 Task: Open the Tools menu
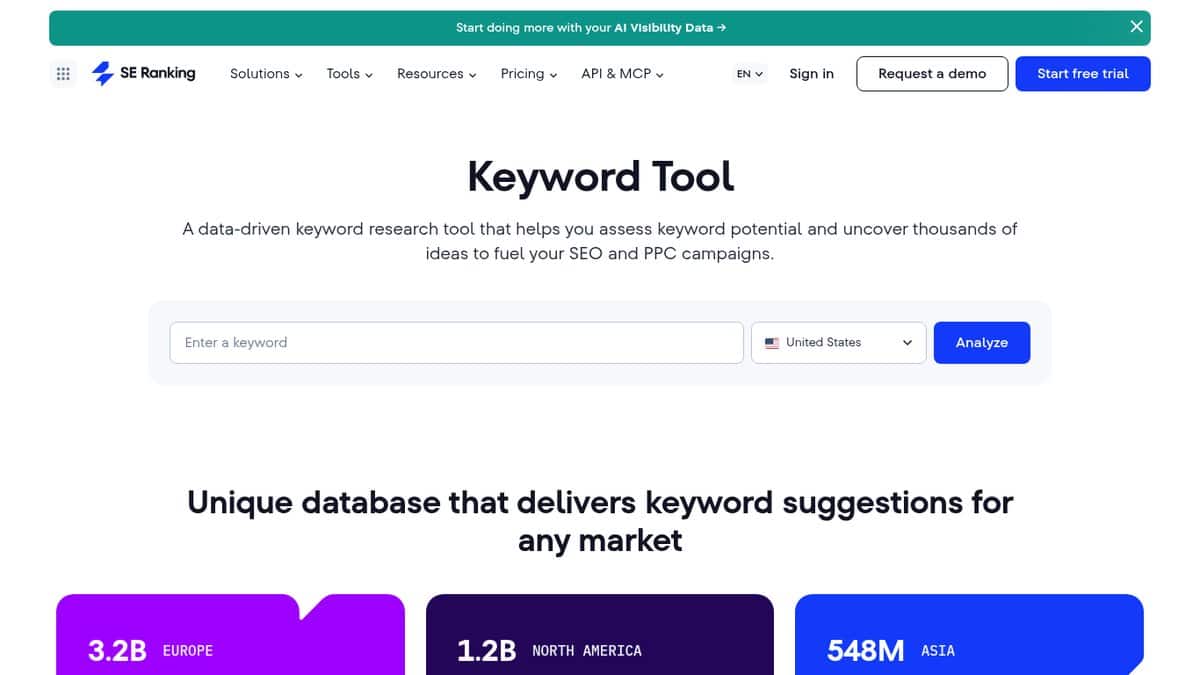[x=350, y=74]
